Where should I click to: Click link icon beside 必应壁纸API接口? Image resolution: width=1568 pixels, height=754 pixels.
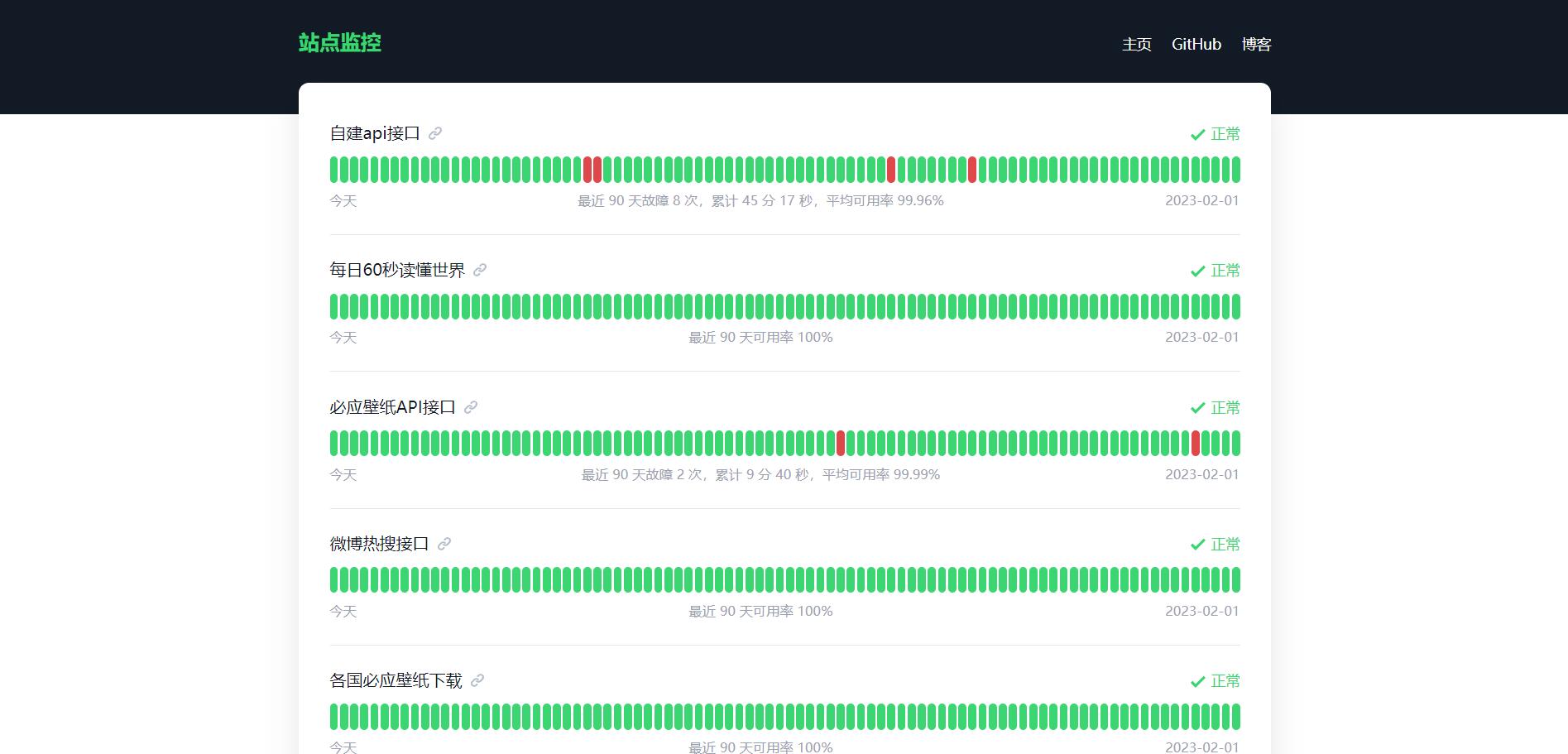471,407
